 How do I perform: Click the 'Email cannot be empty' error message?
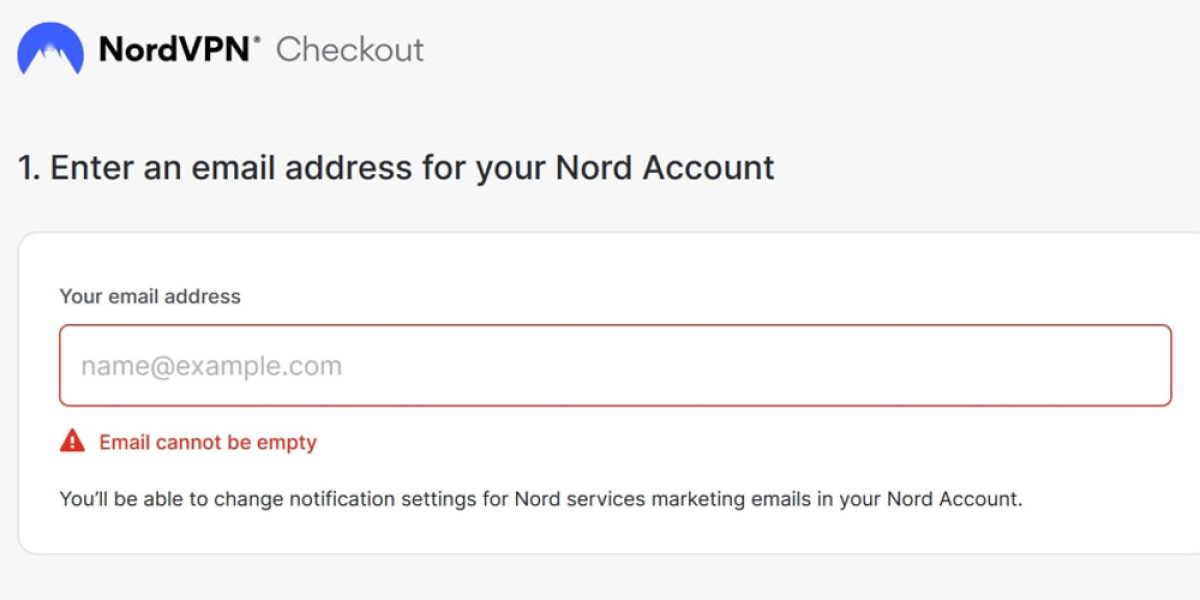click(207, 442)
